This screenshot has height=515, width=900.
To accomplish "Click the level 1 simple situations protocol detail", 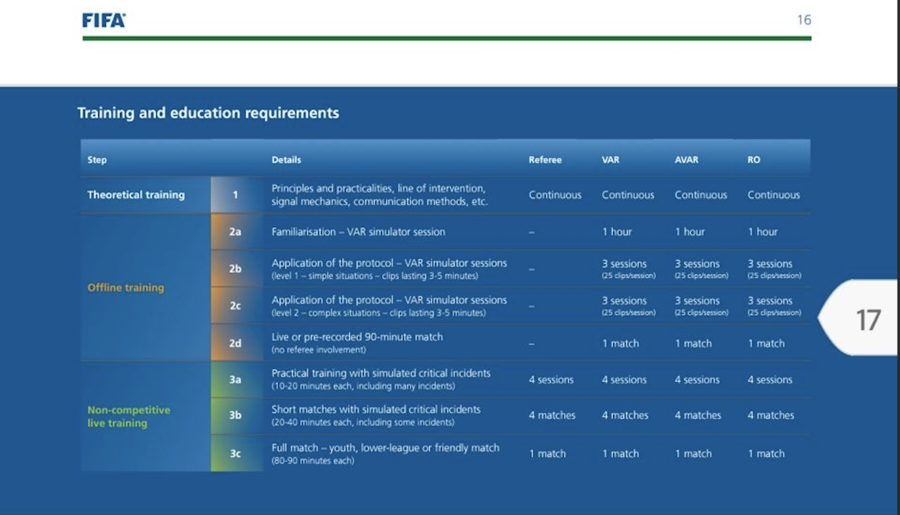I will pos(374,276).
